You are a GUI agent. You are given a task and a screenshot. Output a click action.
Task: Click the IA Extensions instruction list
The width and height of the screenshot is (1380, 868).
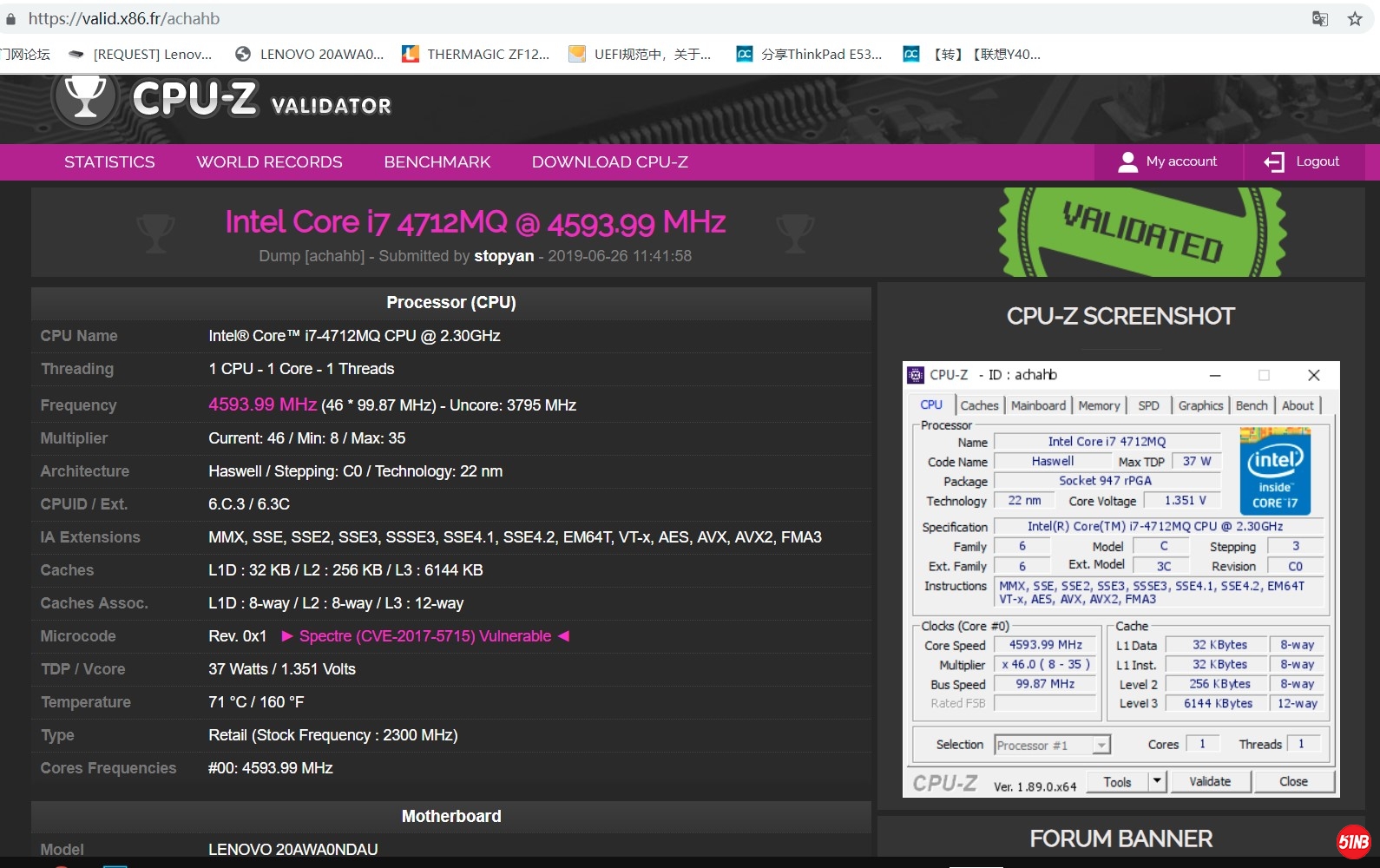pos(515,537)
